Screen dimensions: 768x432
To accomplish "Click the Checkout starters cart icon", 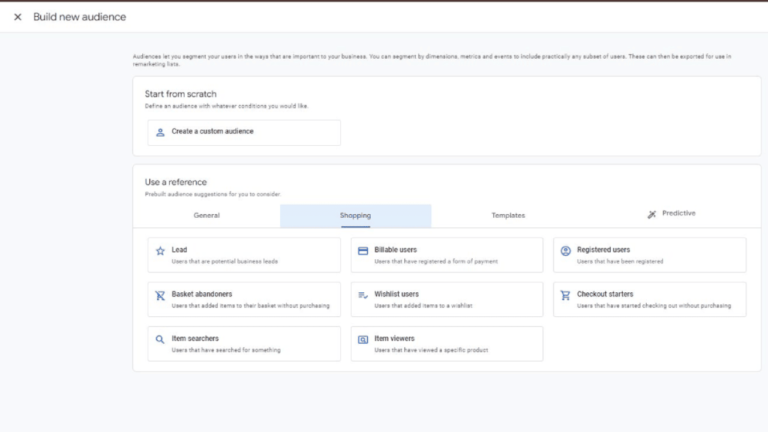I will coord(566,295).
